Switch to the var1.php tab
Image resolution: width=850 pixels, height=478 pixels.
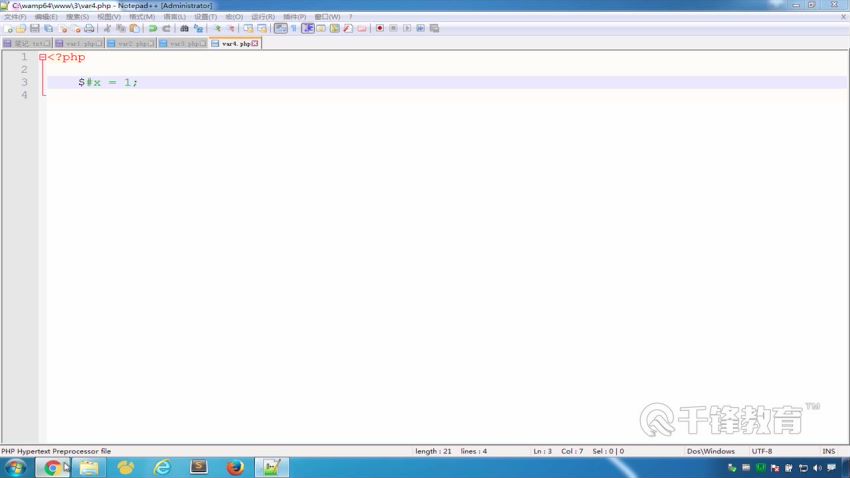pos(79,43)
